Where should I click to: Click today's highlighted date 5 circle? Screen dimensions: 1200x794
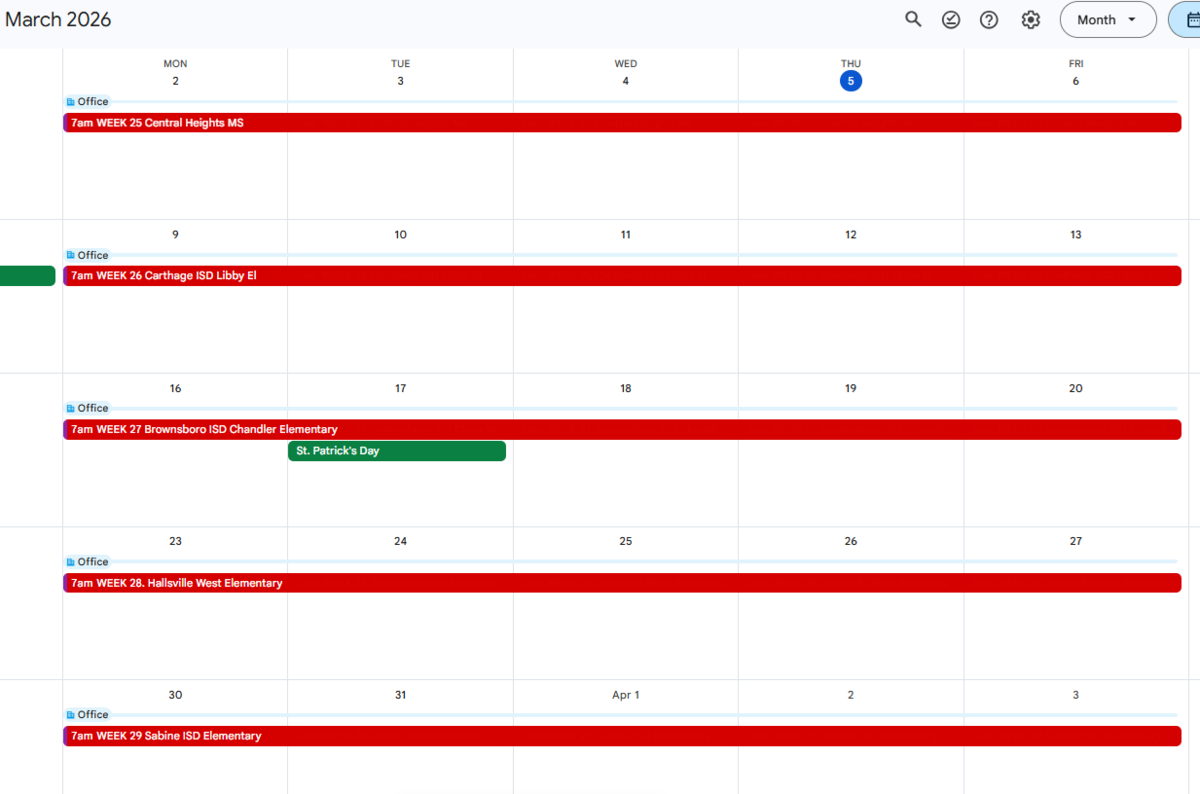pyautogui.click(x=851, y=81)
